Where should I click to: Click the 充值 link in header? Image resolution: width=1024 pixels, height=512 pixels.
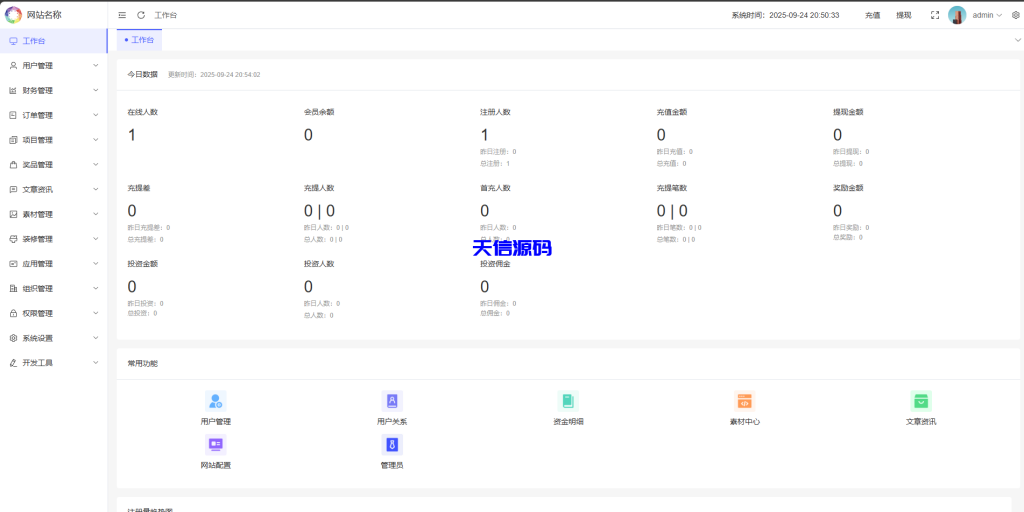tap(872, 15)
